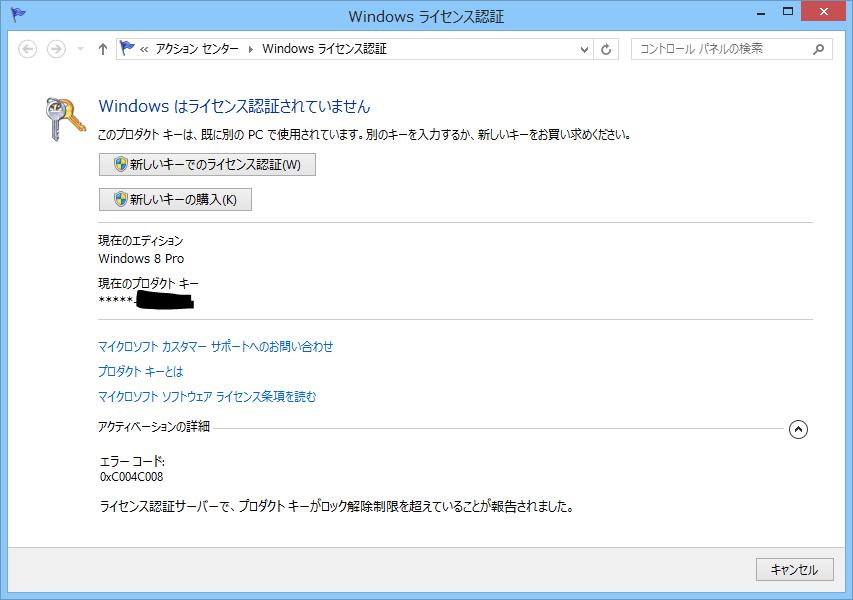Open the プロダクト キーとは link

coord(140,372)
